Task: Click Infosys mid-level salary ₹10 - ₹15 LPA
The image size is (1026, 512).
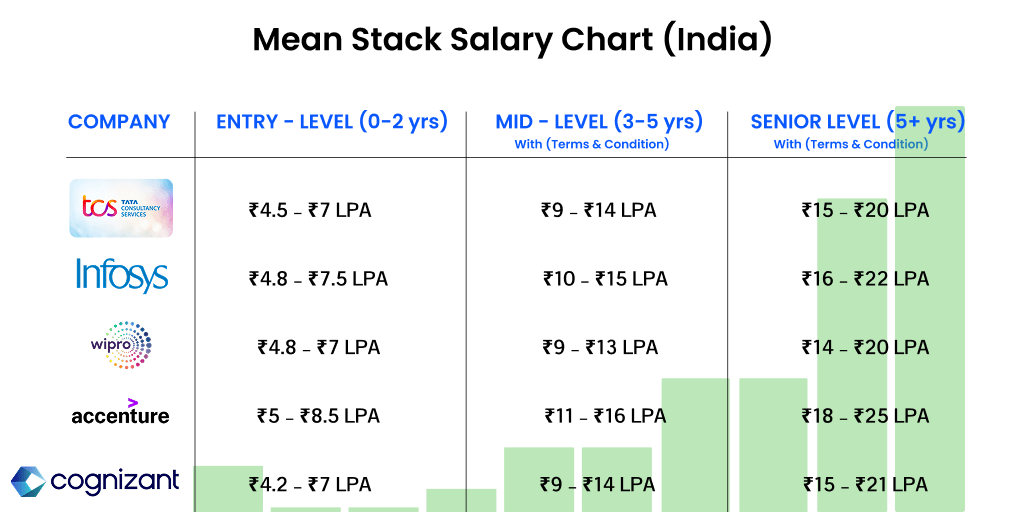Action: (x=605, y=279)
